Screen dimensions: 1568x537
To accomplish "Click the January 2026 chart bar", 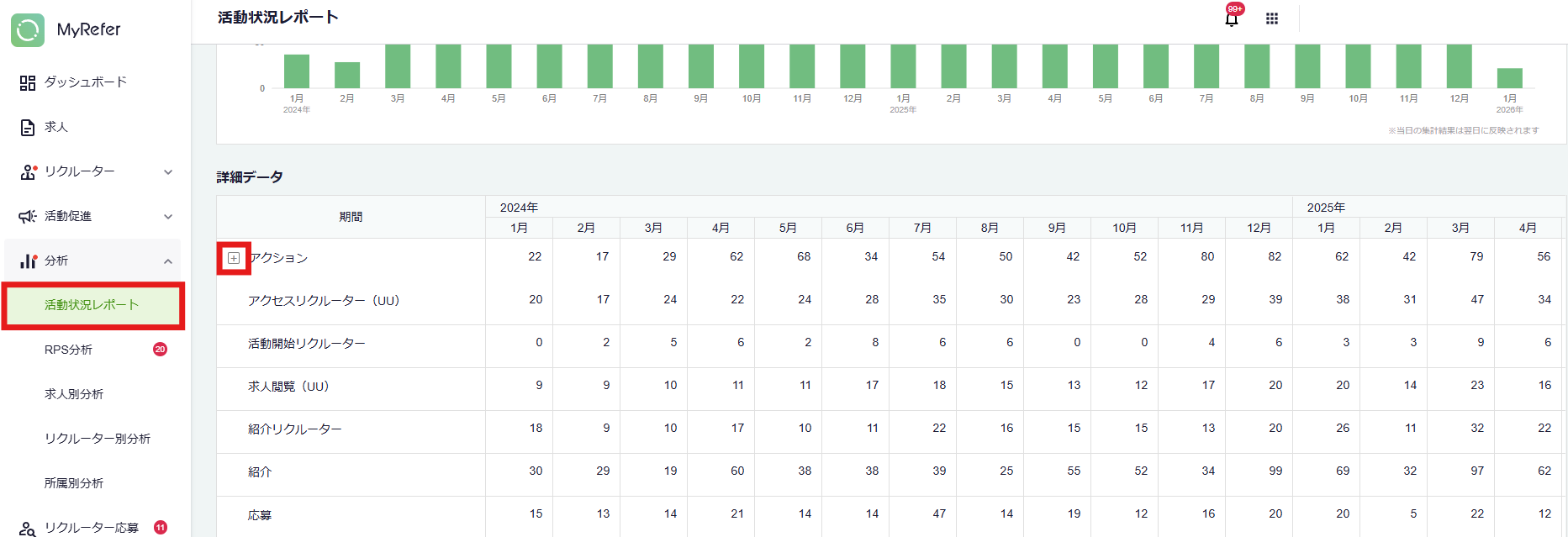I will 1509,78.
